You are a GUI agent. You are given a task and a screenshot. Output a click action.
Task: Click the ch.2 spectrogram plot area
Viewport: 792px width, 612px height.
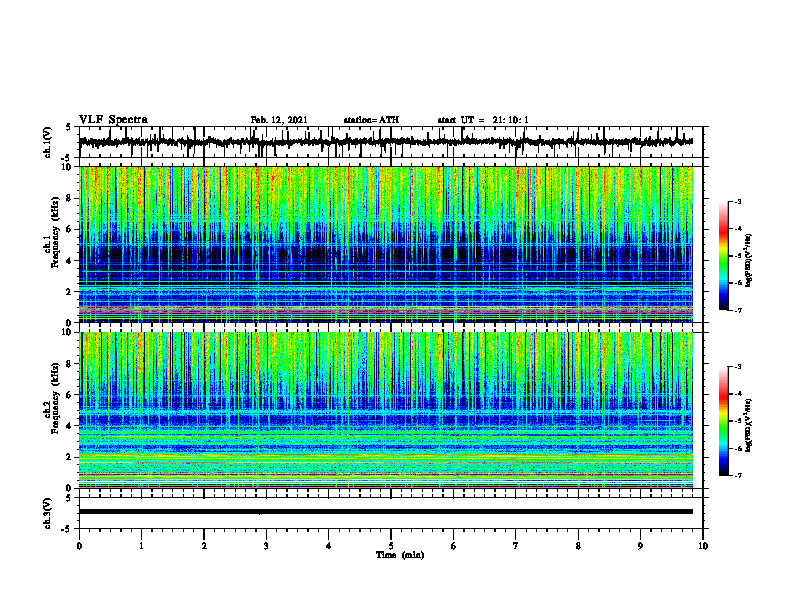point(386,410)
